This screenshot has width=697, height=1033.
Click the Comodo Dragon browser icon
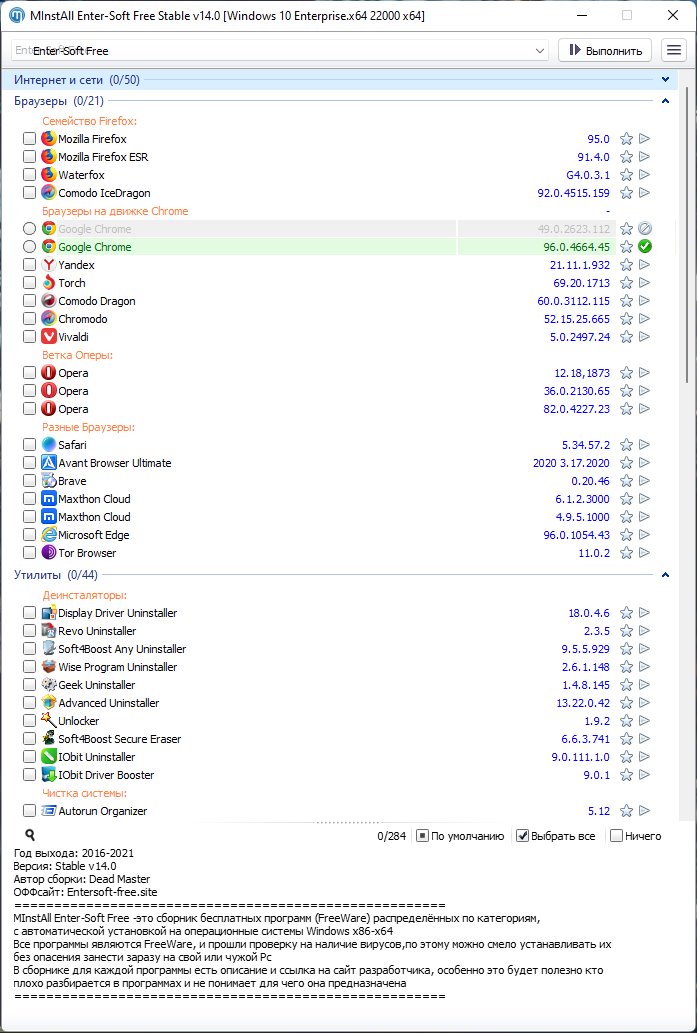49,301
